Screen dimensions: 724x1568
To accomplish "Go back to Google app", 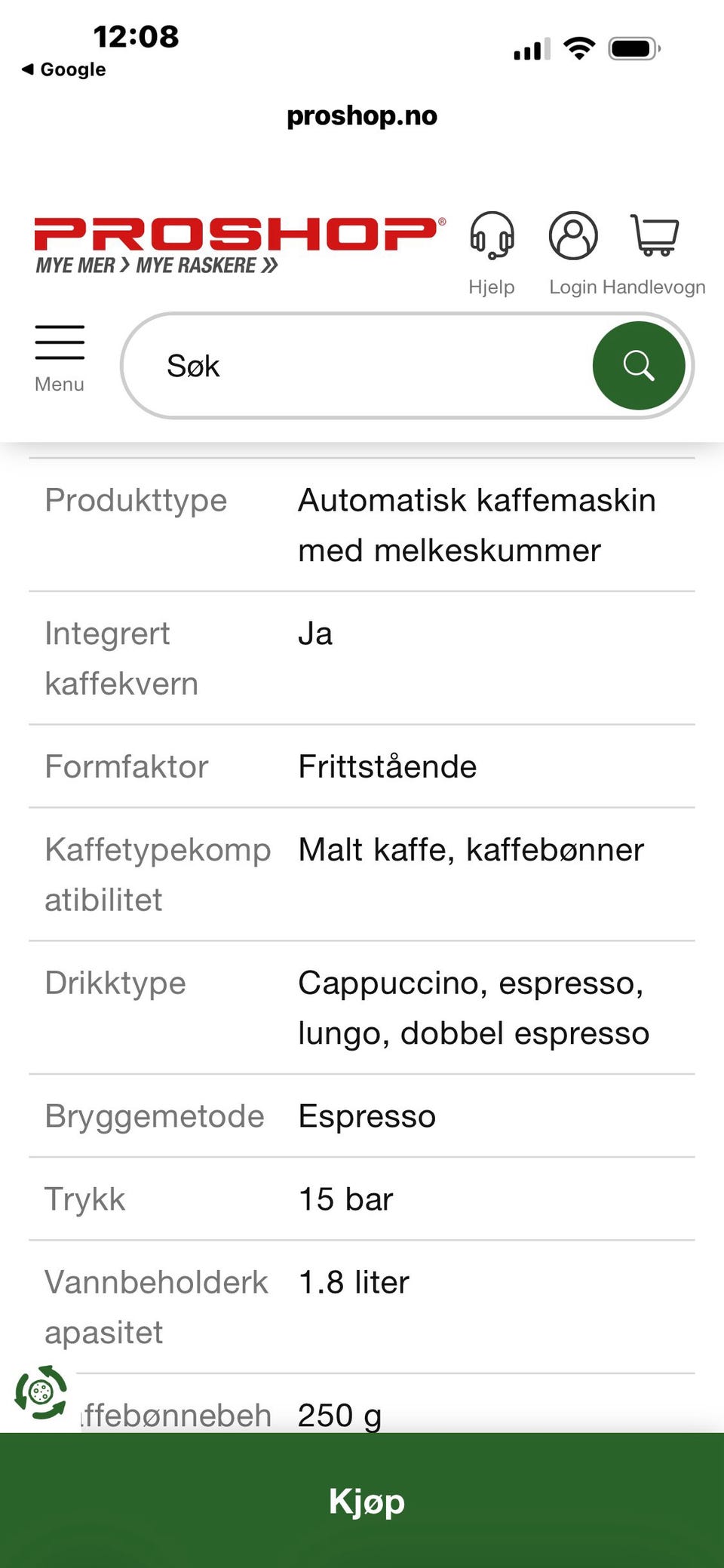I will [x=64, y=69].
